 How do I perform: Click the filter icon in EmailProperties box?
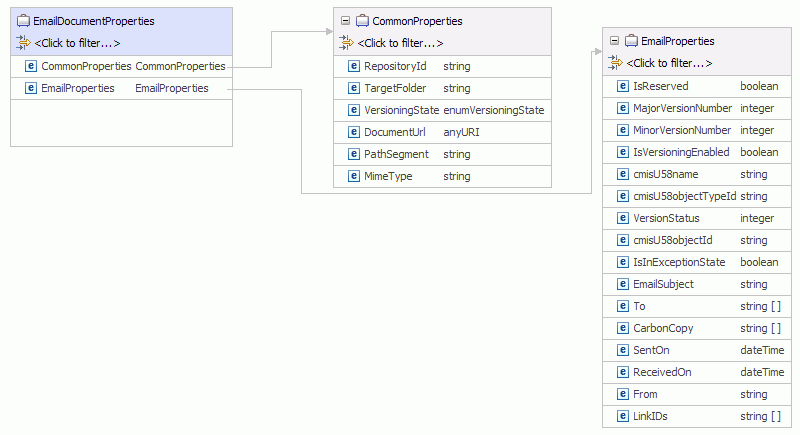click(615, 63)
